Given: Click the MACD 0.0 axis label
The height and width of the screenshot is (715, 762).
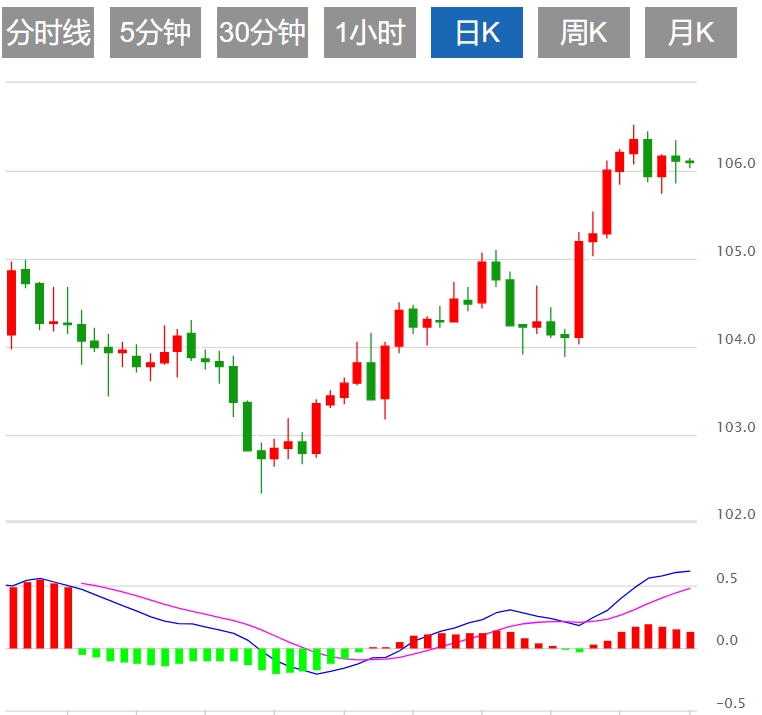Looking at the screenshot, I should pyautogui.click(x=727, y=640).
